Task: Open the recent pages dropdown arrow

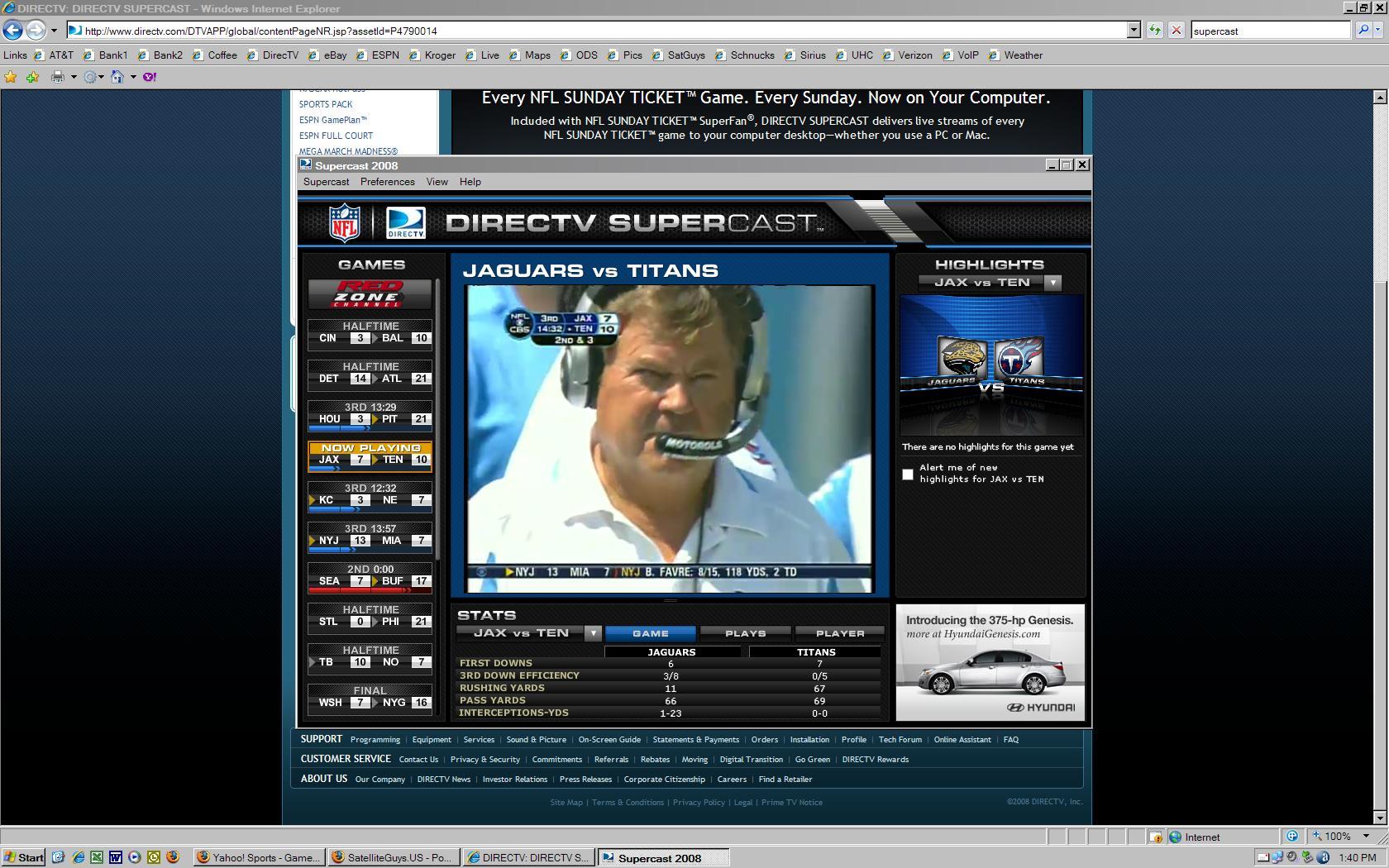Action: (x=54, y=31)
